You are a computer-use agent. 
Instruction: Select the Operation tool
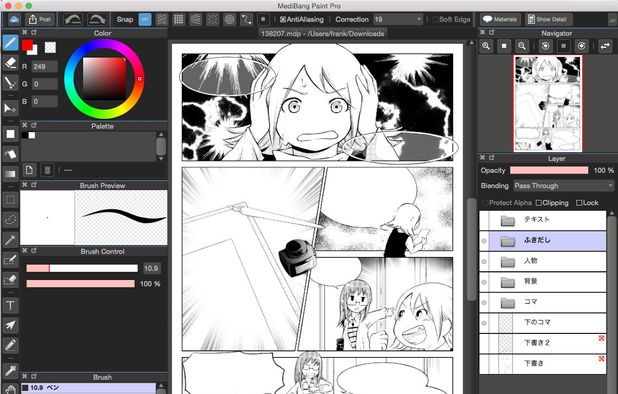click(10, 325)
